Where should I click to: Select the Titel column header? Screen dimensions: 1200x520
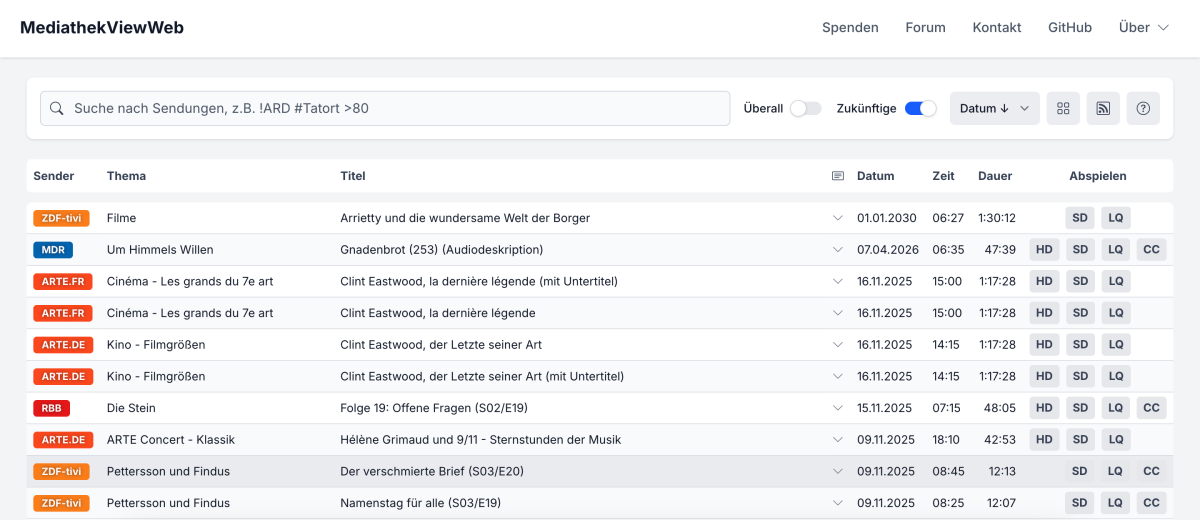pos(353,176)
